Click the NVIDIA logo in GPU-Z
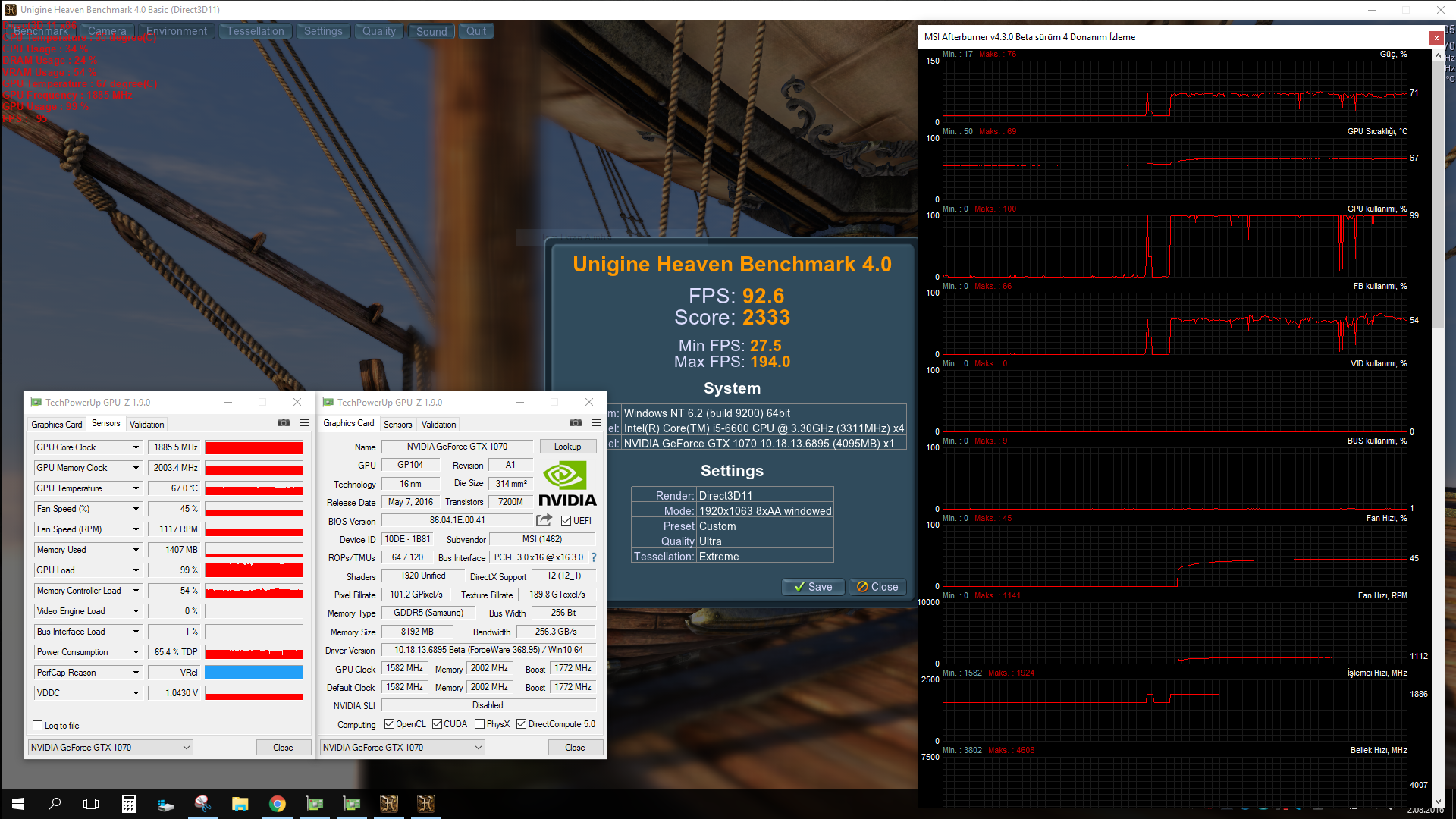 567,483
